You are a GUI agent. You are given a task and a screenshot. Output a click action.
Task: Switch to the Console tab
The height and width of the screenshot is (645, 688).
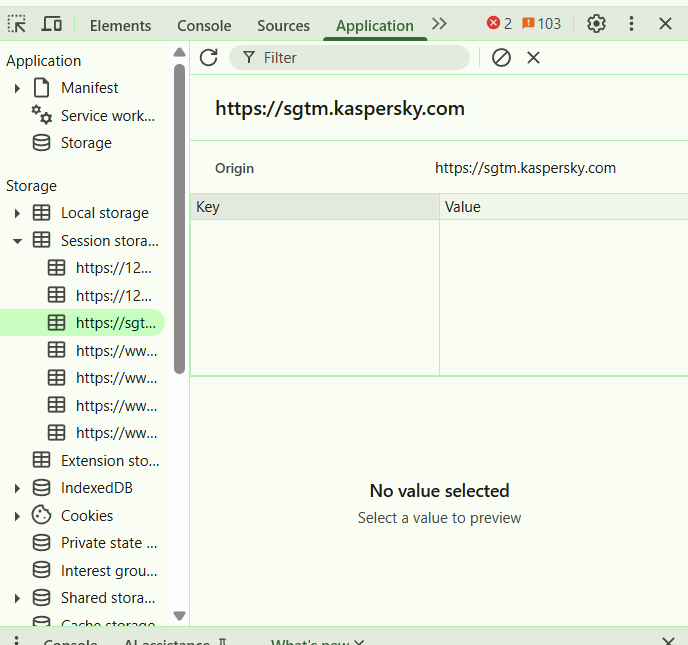[204, 25]
